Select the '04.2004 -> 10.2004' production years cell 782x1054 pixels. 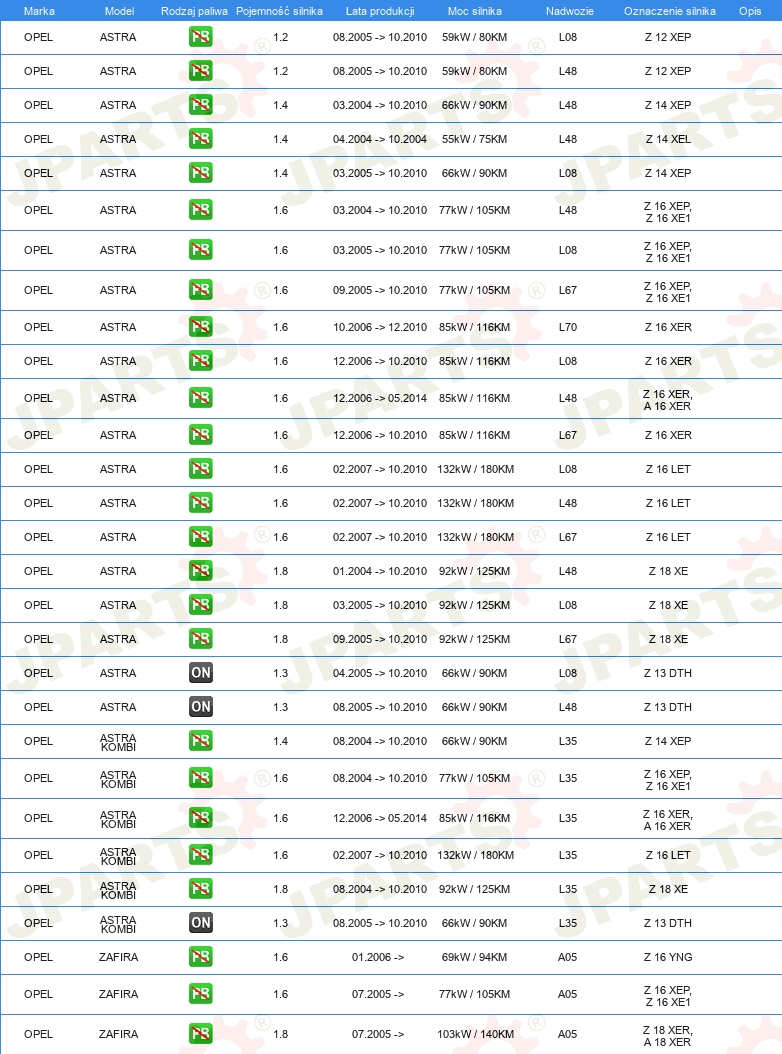[380, 139]
